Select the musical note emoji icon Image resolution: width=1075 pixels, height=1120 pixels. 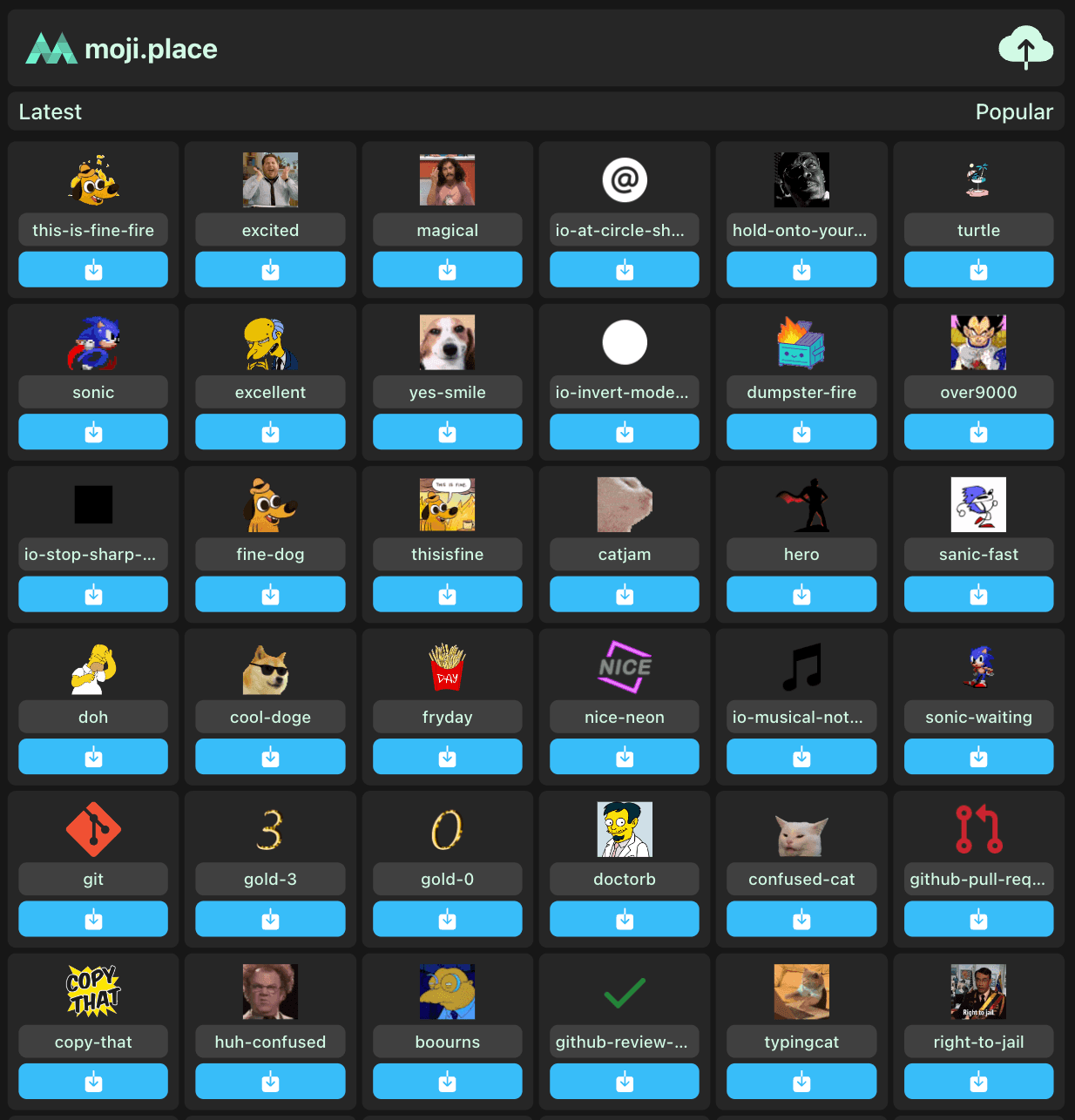pos(801,667)
